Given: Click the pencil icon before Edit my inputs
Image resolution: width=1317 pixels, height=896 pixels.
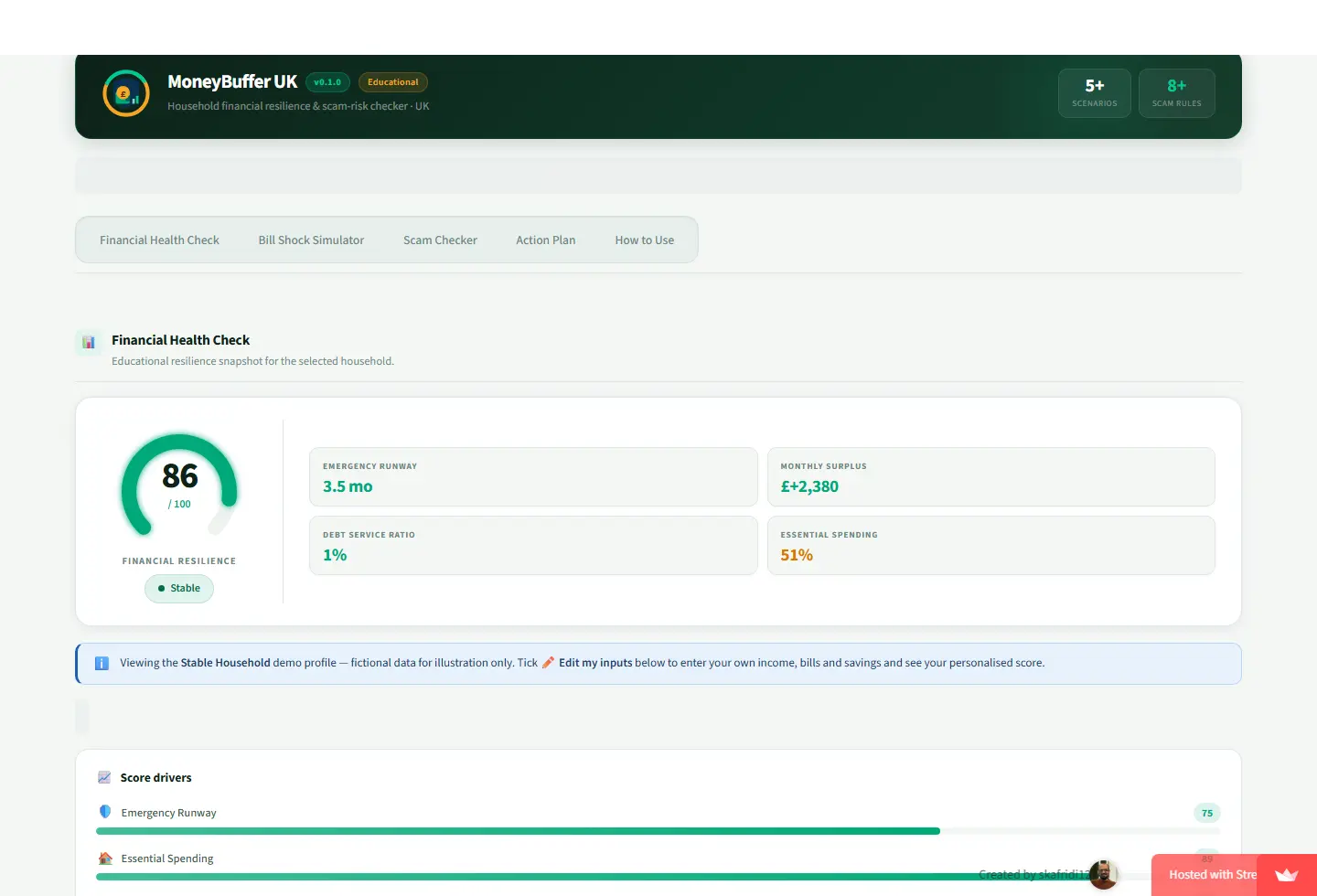Looking at the screenshot, I should [549, 663].
